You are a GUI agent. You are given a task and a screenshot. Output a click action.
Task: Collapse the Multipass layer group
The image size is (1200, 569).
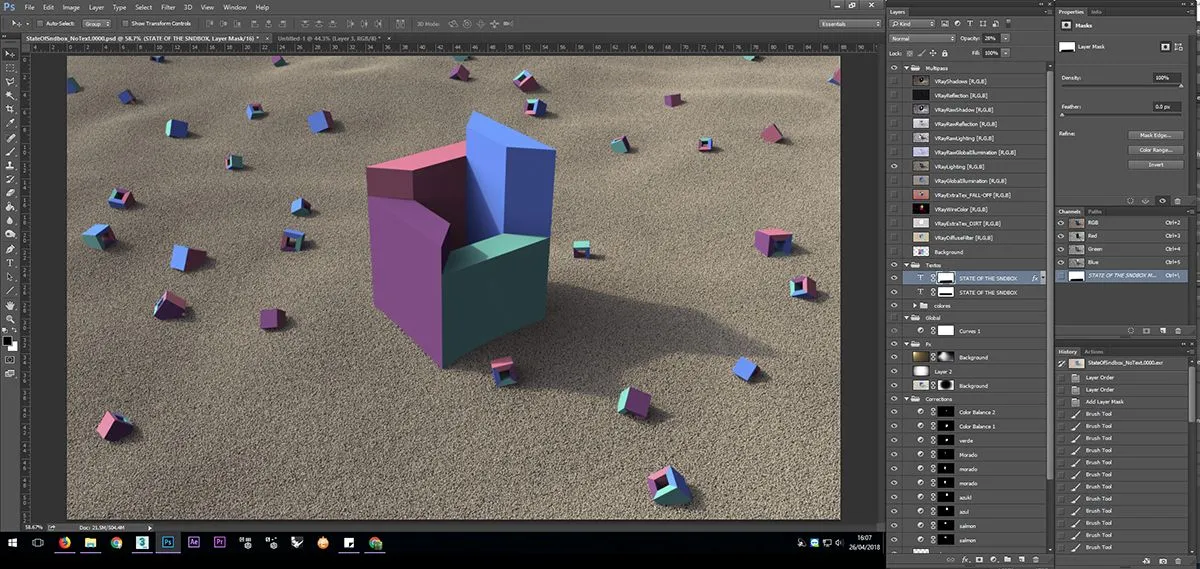point(907,67)
